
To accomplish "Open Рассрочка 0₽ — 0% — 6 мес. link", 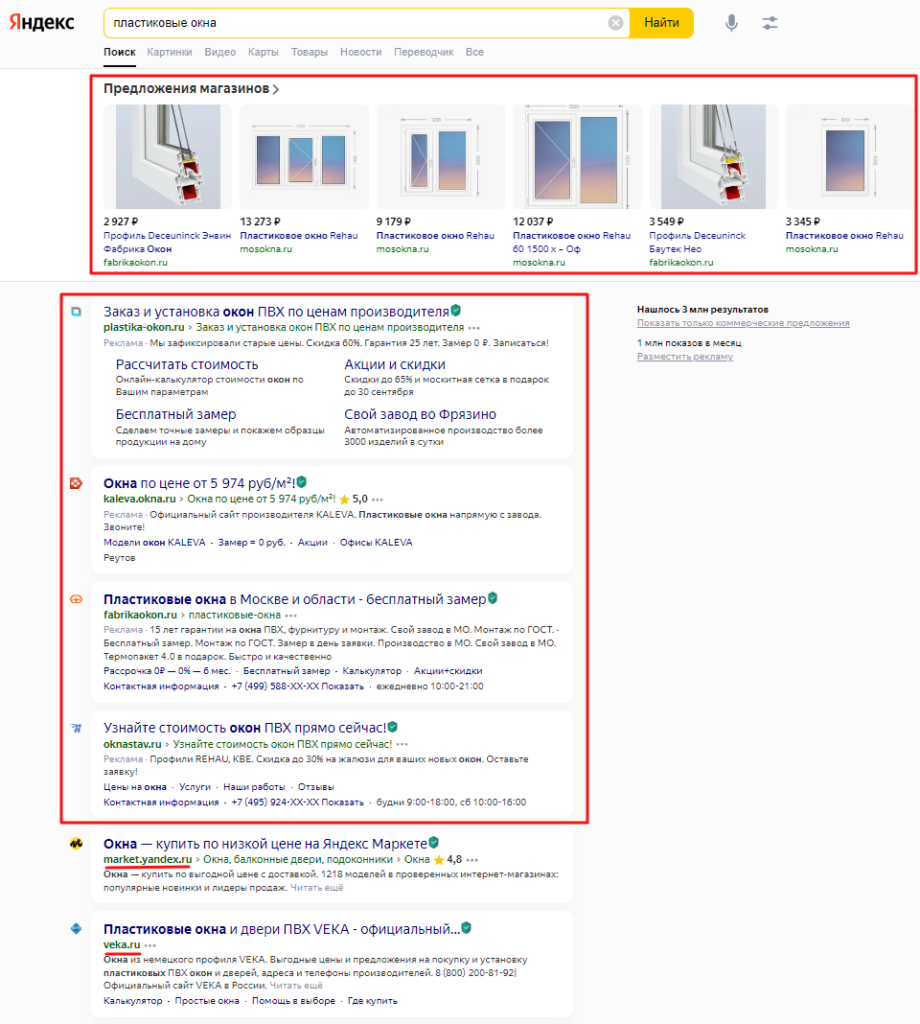I will pyautogui.click(x=167, y=671).
